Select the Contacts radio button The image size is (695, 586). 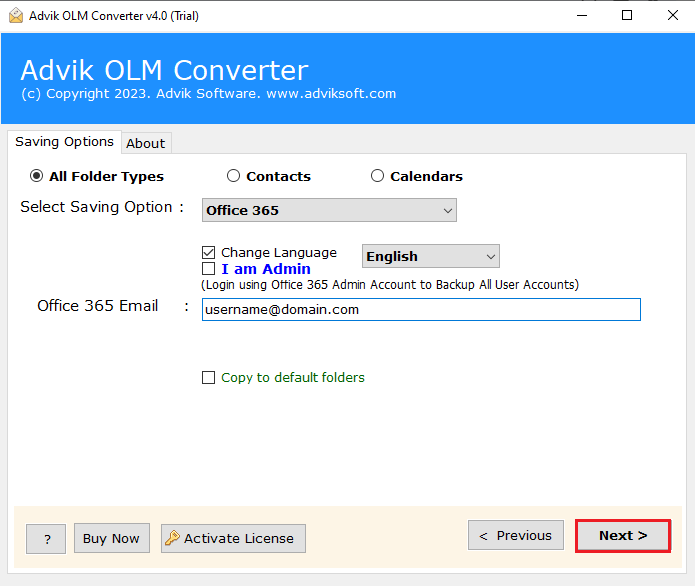(x=233, y=176)
